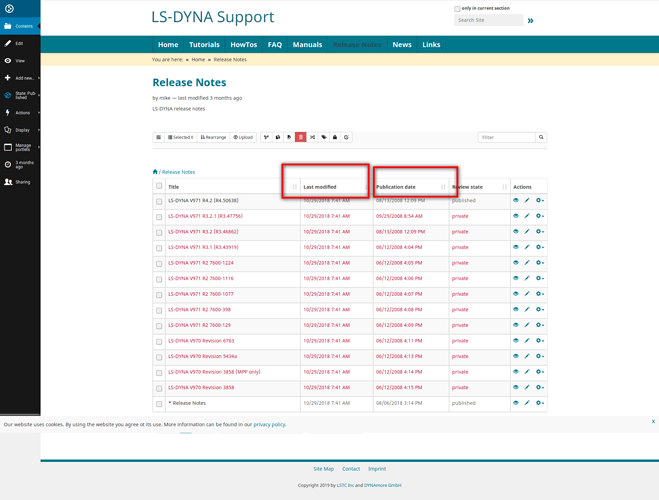Viewport: 659px width, 500px height.
Task: Open the HowTos navigation tab
Action: pyautogui.click(x=244, y=45)
